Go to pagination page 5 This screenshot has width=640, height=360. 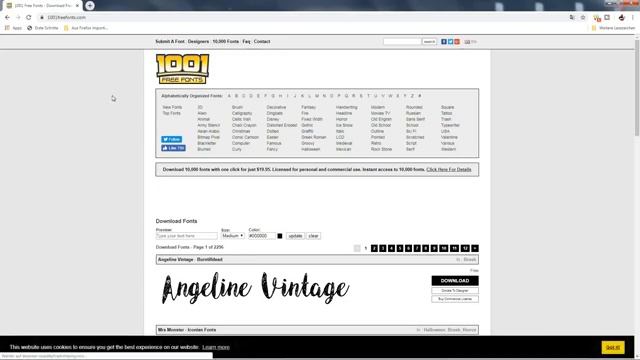coord(400,248)
